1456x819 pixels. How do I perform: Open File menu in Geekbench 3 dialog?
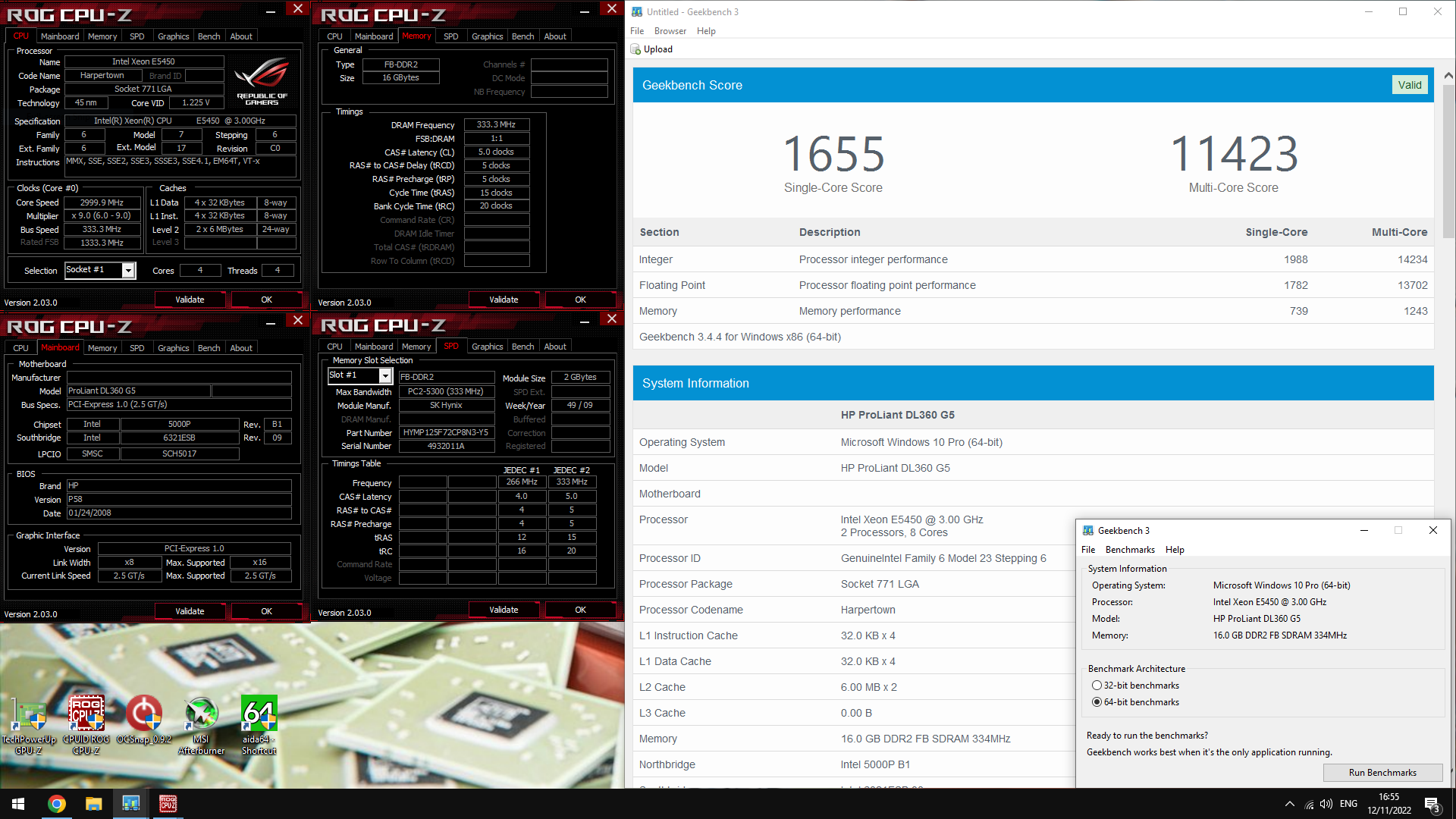(1088, 550)
